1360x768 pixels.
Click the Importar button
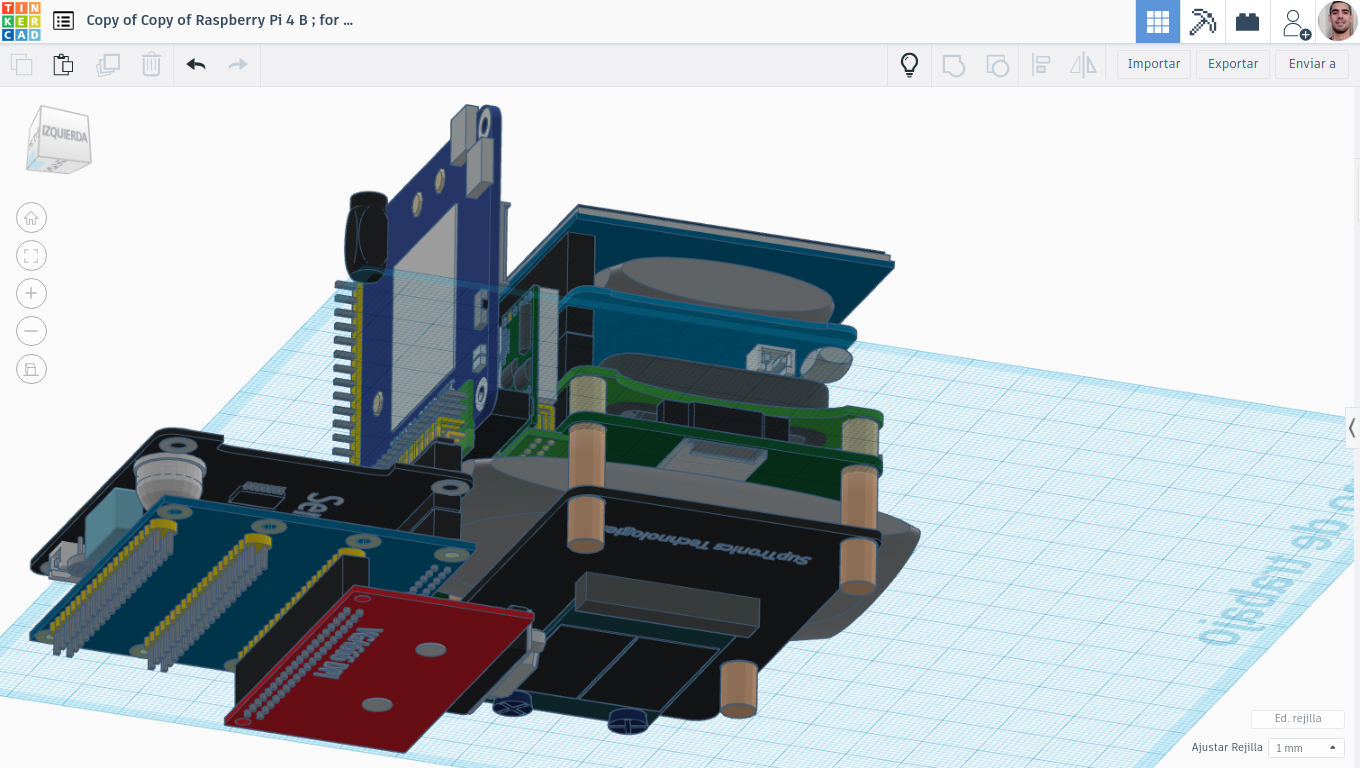[1154, 64]
